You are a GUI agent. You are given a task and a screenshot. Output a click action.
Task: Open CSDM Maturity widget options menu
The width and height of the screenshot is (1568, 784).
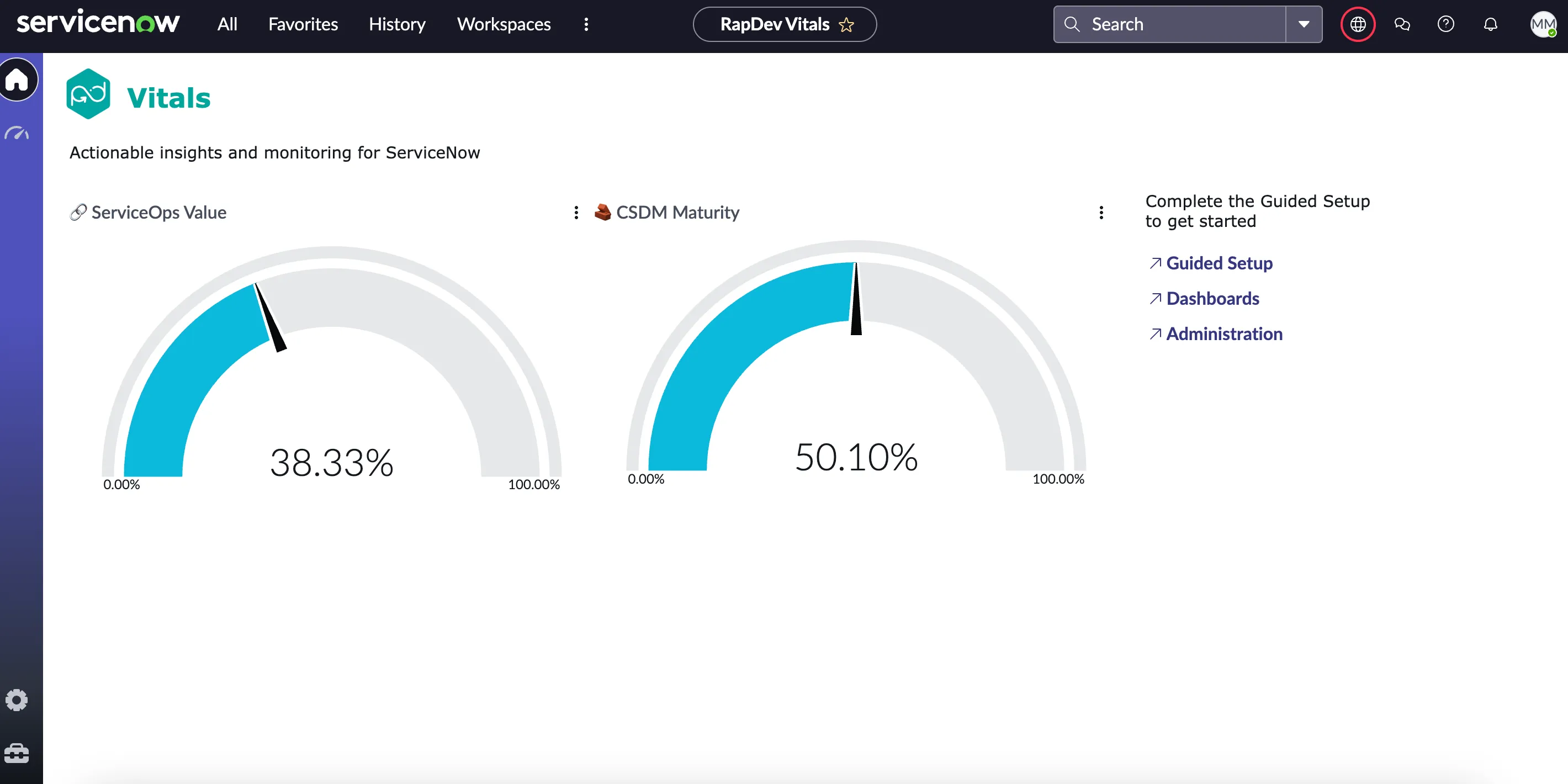coord(1101,213)
